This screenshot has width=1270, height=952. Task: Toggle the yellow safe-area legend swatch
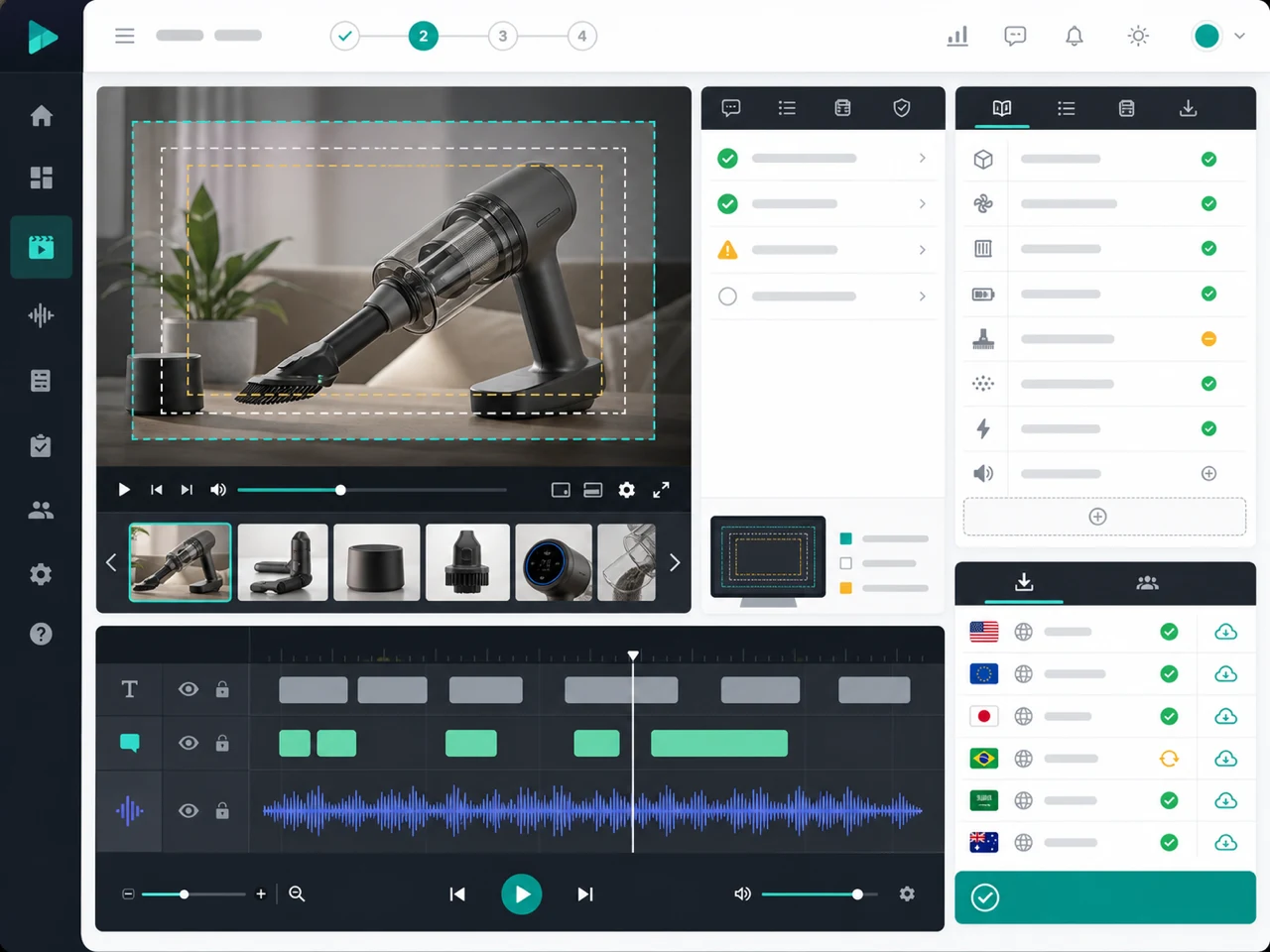pyautogui.click(x=846, y=588)
